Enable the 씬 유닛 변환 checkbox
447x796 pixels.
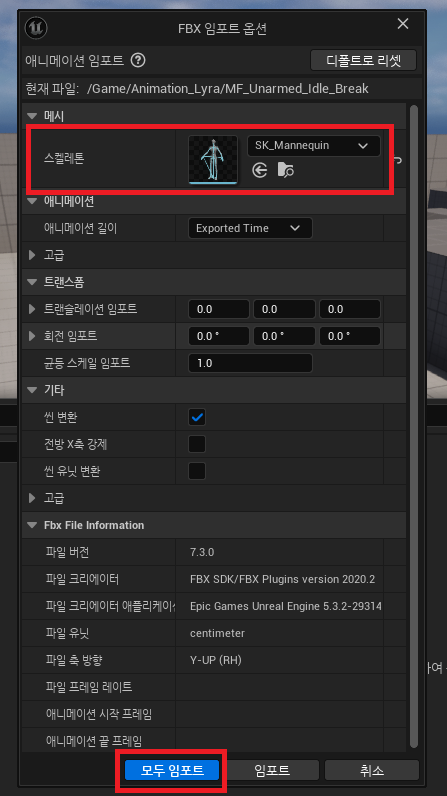[x=197, y=471]
